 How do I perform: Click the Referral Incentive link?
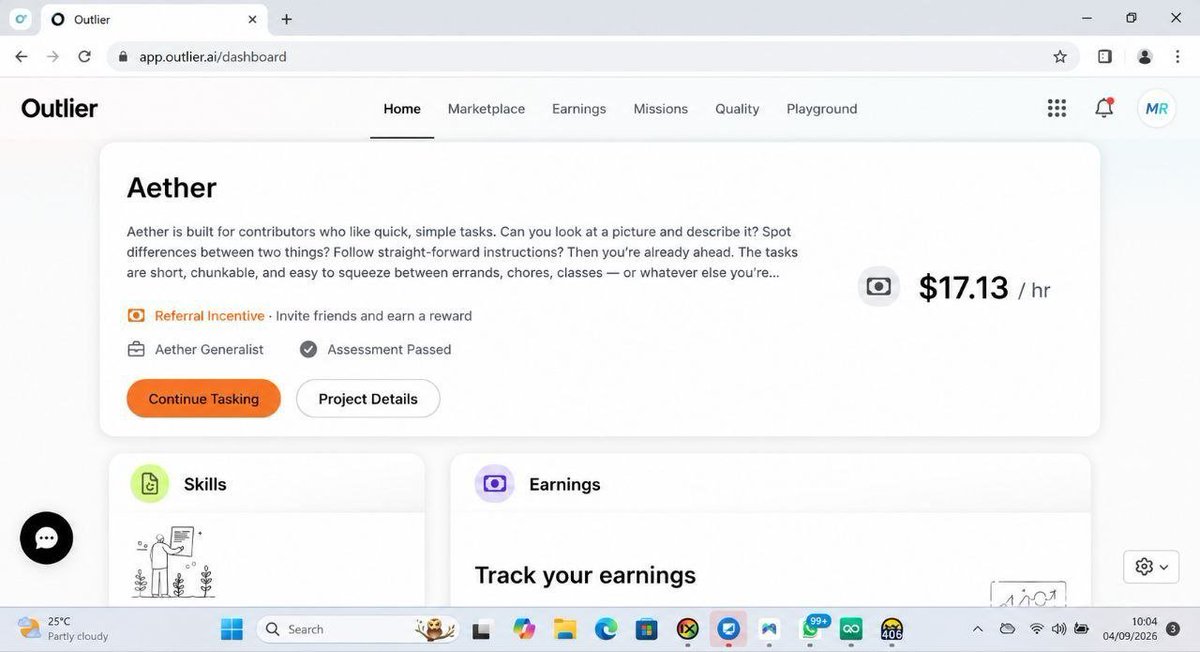click(x=210, y=316)
